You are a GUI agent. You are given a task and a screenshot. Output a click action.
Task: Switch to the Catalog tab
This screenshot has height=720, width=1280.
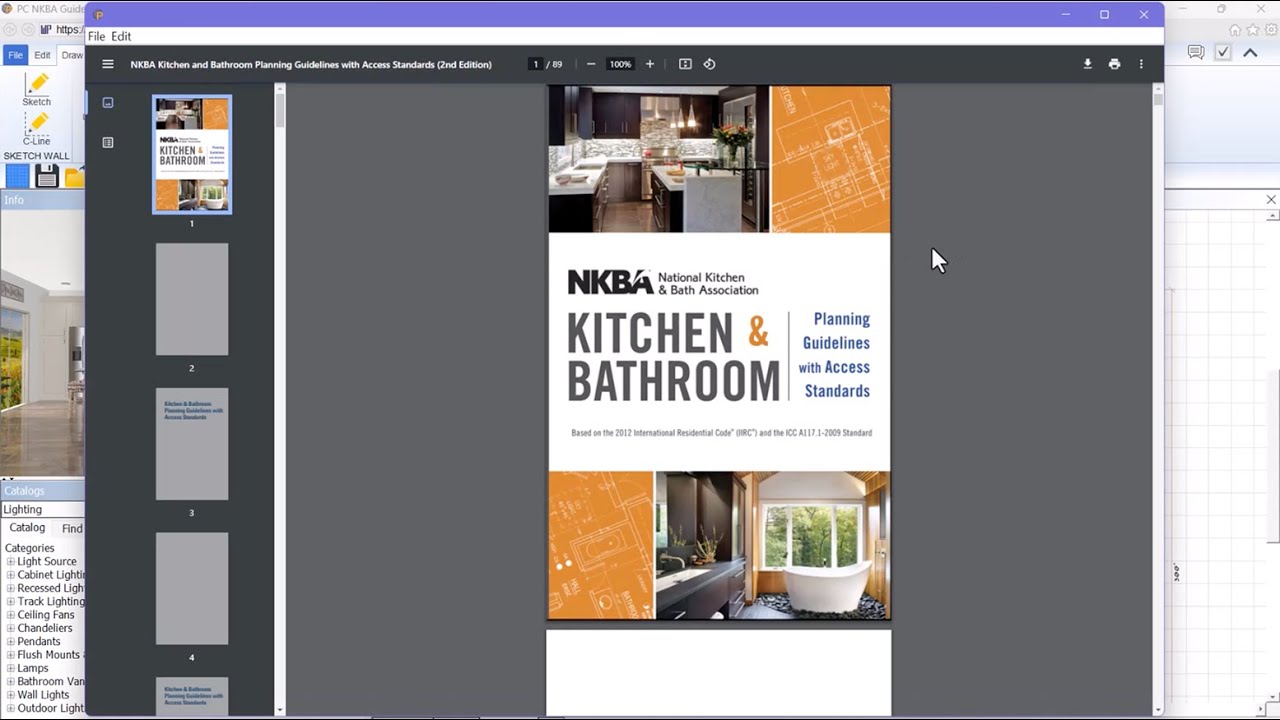pyautogui.click(x=27, y=528)
